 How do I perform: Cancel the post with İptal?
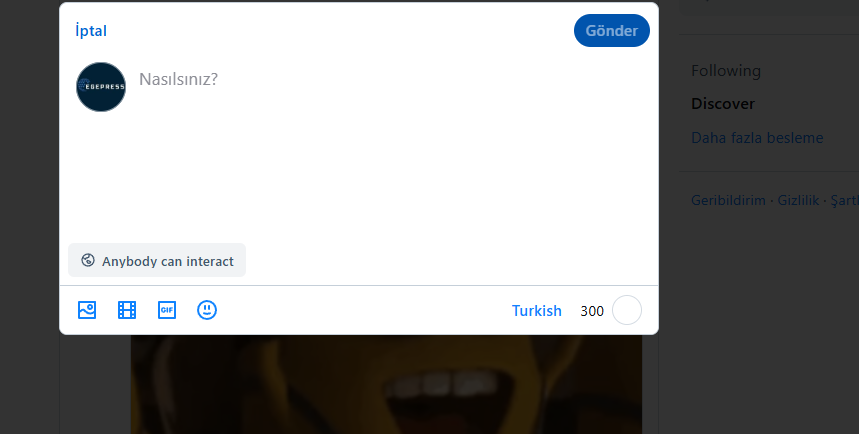(91, 31)
